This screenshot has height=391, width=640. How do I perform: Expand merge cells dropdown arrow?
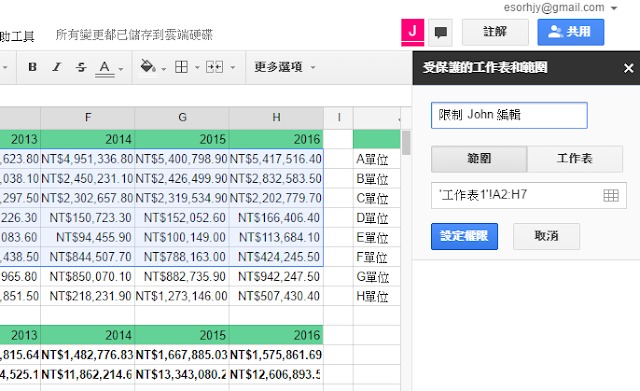(x=233, y=67)
